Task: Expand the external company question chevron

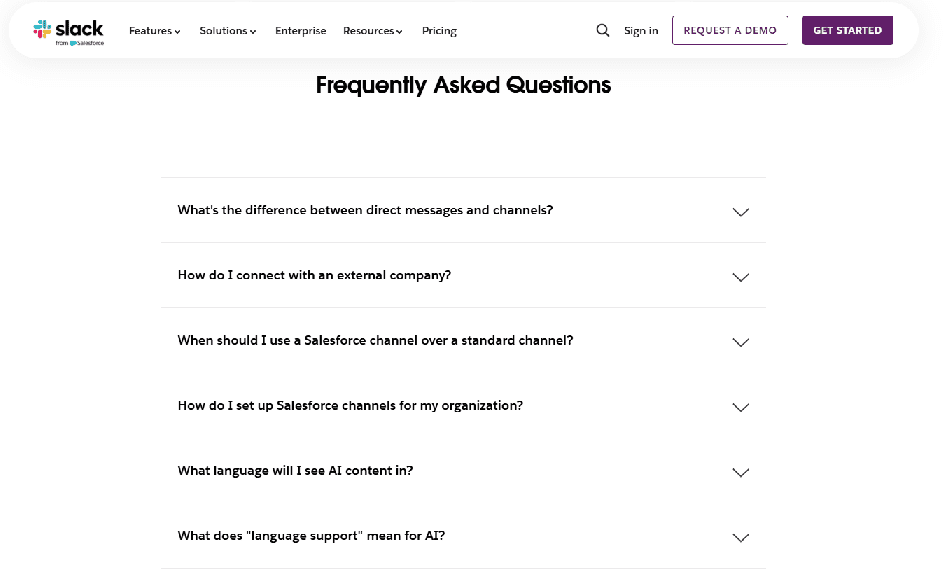Action: tap(740, 277)
